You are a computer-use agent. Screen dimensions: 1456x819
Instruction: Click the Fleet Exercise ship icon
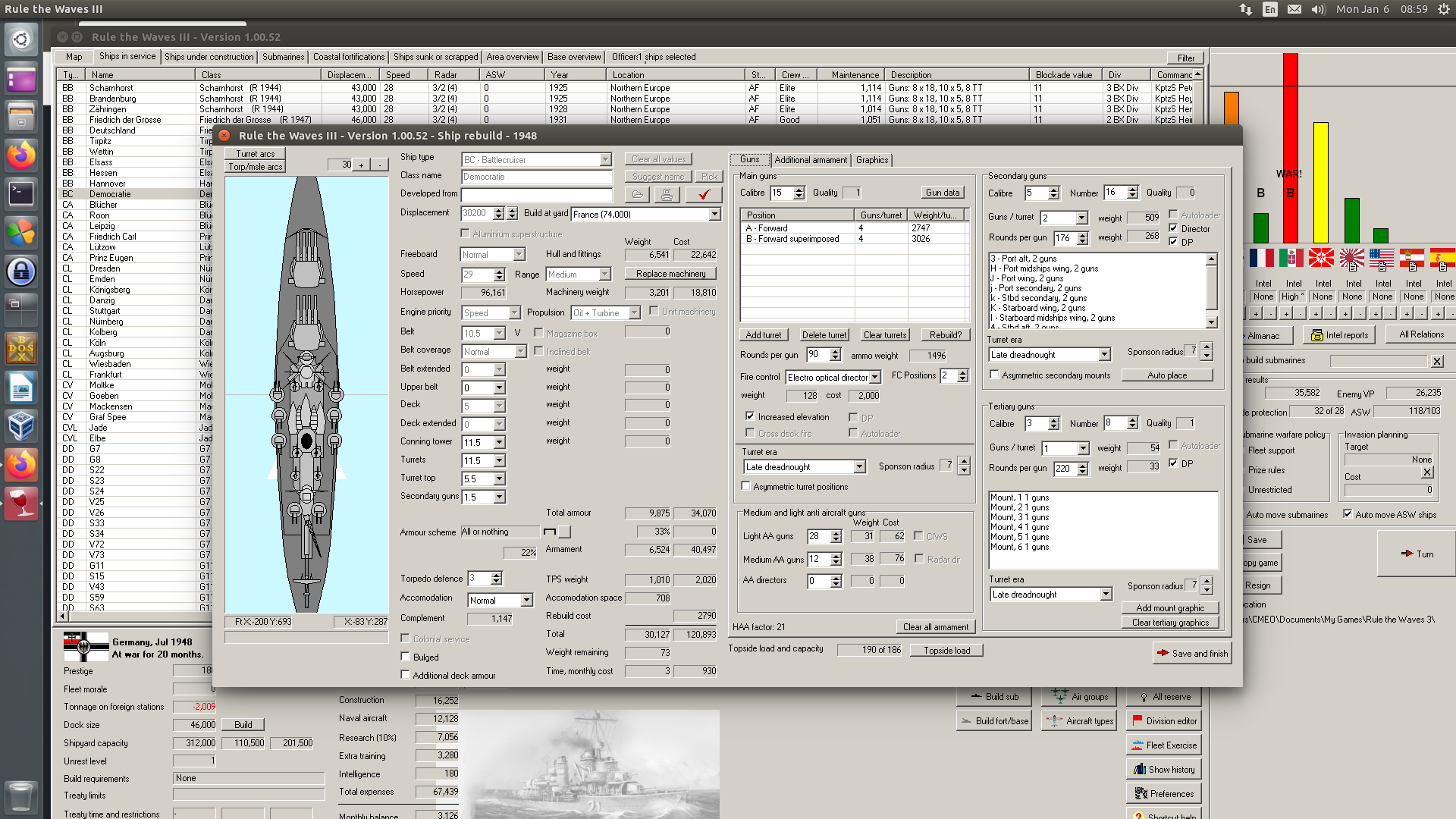pyautogui.click(x=1137, y=745)
